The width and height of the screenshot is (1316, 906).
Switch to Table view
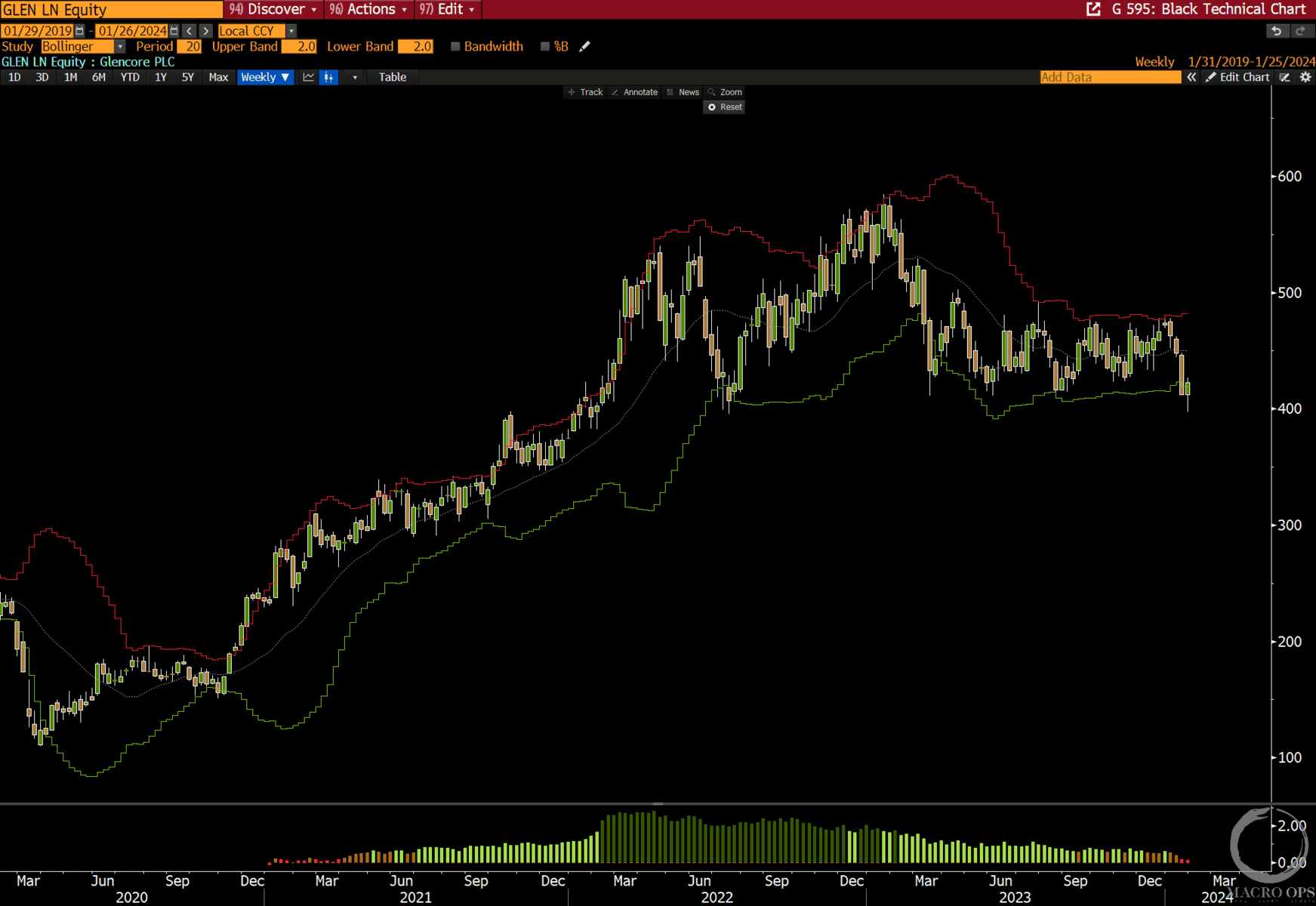point(393,77)
